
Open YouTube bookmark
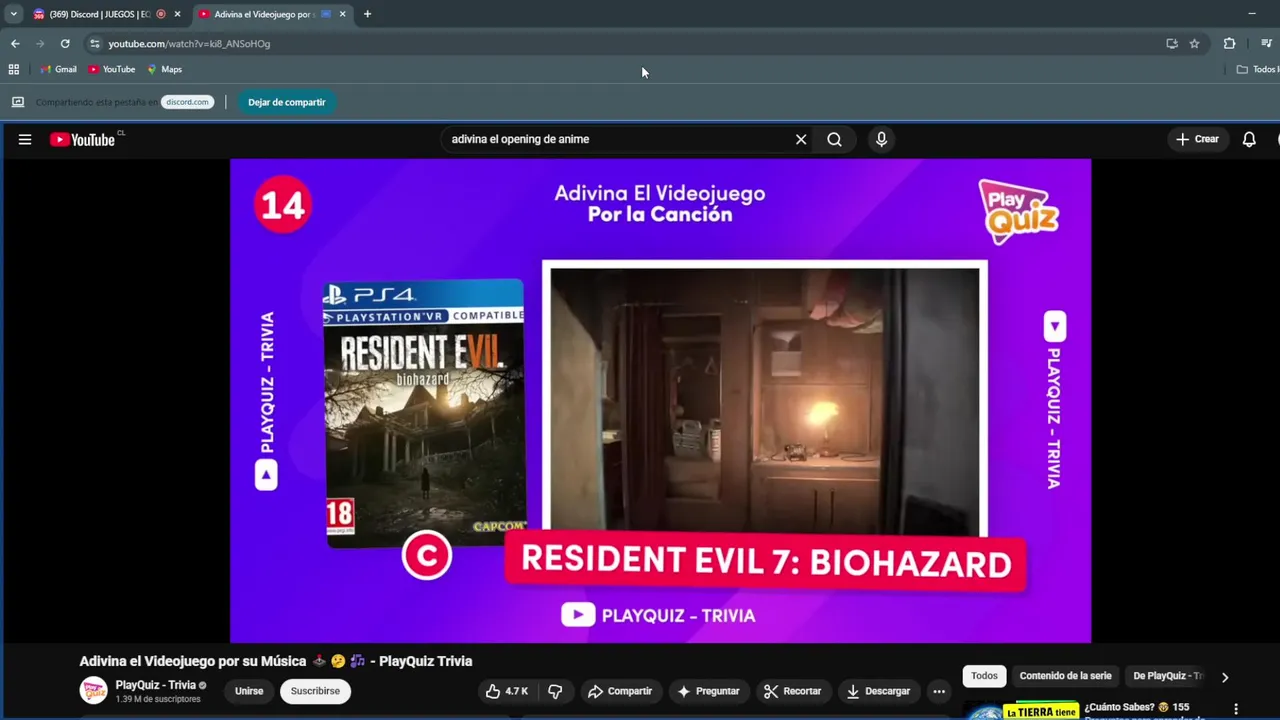112,69
